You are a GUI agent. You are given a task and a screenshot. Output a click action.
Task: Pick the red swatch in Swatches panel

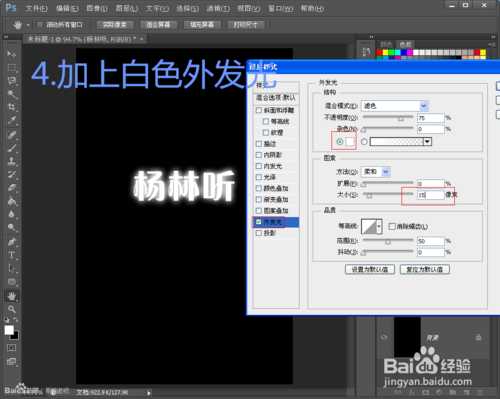click(x=379, y=52)
